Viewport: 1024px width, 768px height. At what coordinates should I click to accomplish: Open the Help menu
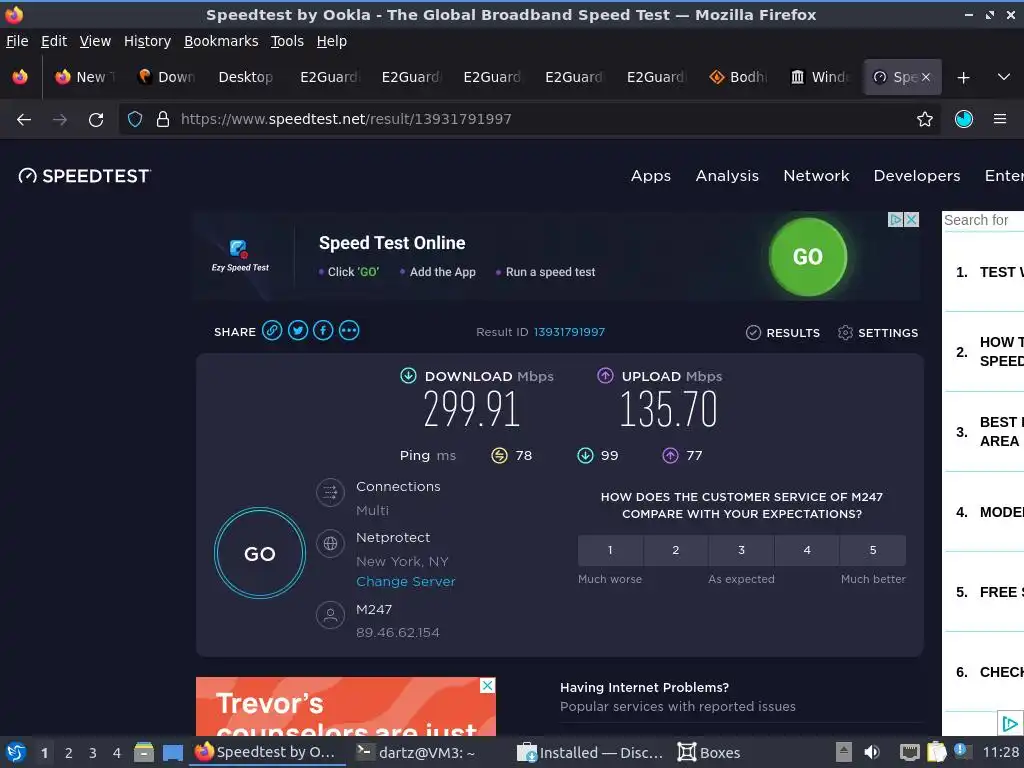coord(332,41)
